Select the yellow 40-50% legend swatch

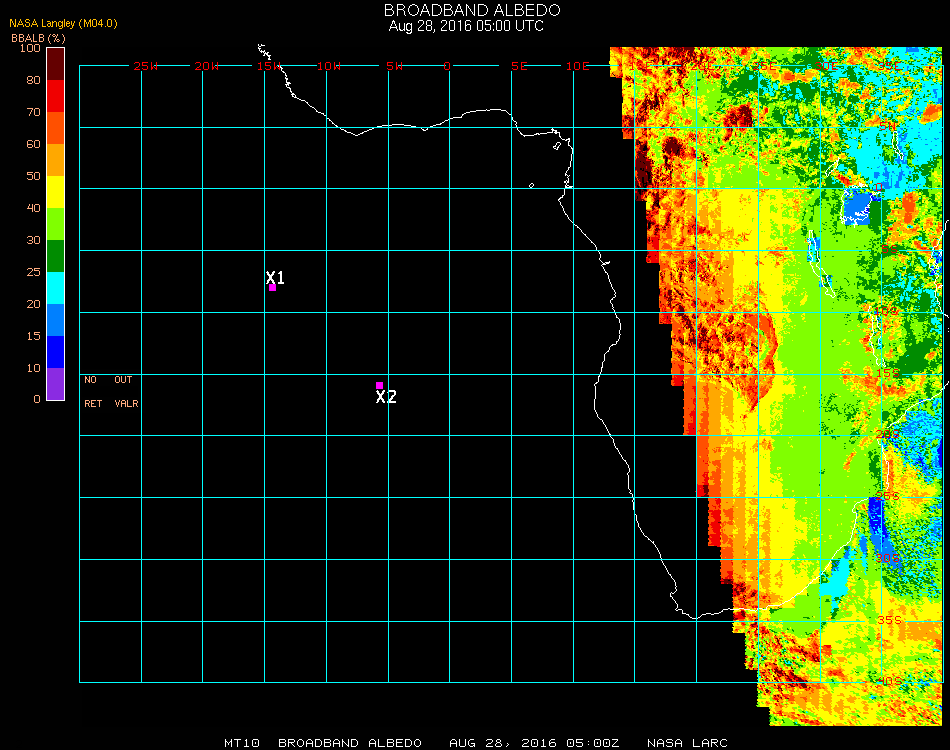(x=55, y=191)
